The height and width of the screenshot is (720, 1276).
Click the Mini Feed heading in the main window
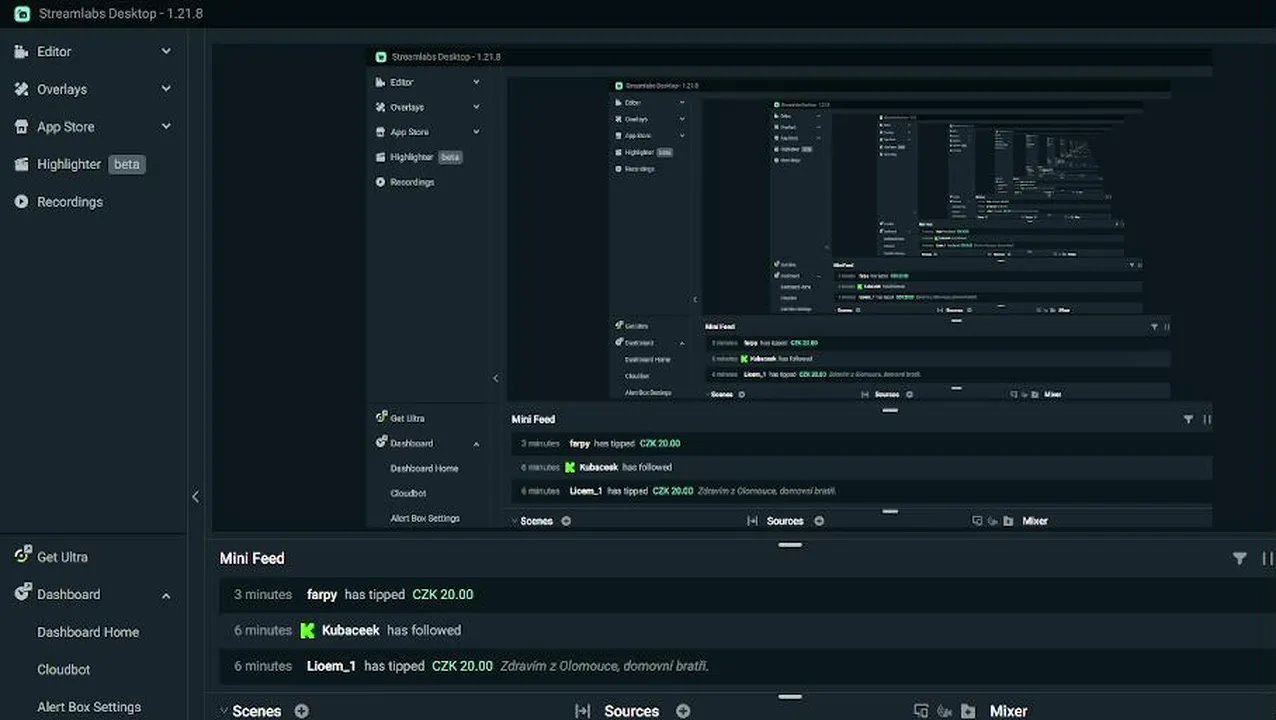click(x=252, y=558)
